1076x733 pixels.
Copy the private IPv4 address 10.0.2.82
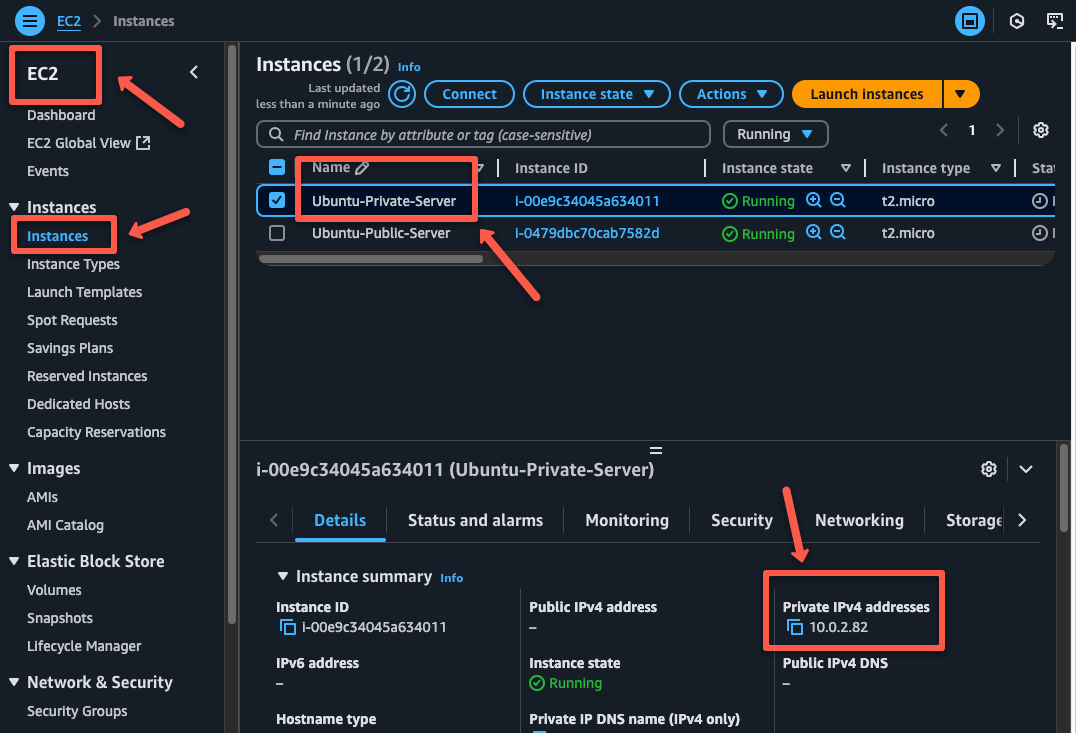tap(794, 627)
